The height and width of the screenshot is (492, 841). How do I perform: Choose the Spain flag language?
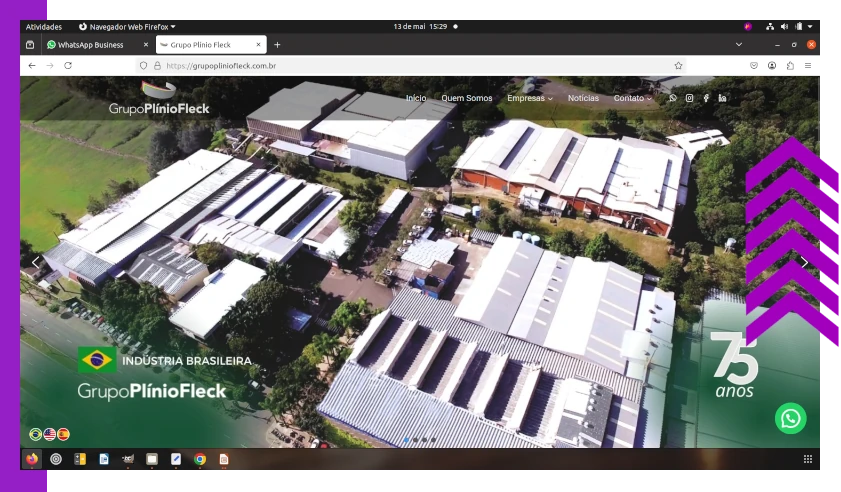click(x=63, y=434)
